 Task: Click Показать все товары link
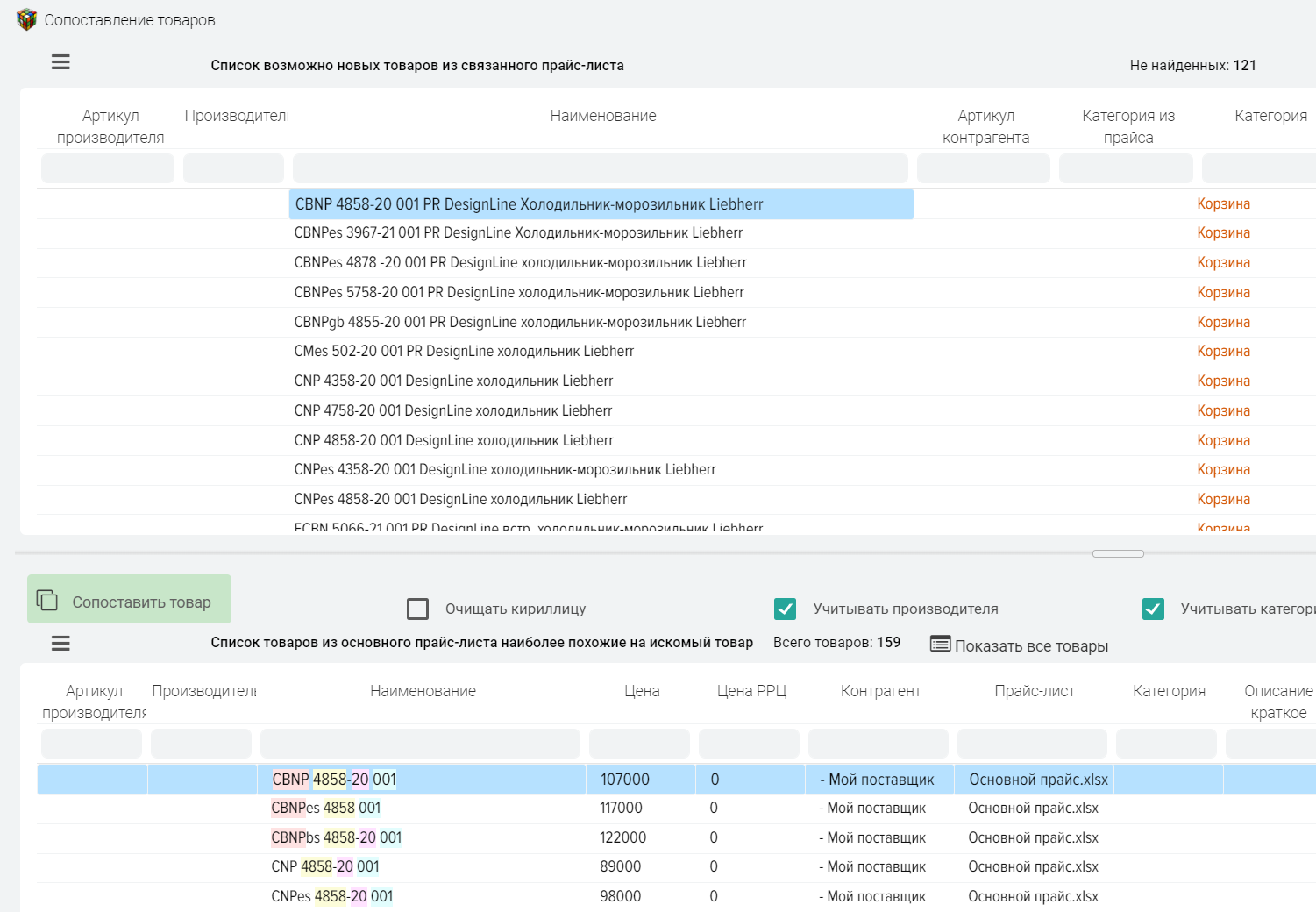click(1031, 646)
